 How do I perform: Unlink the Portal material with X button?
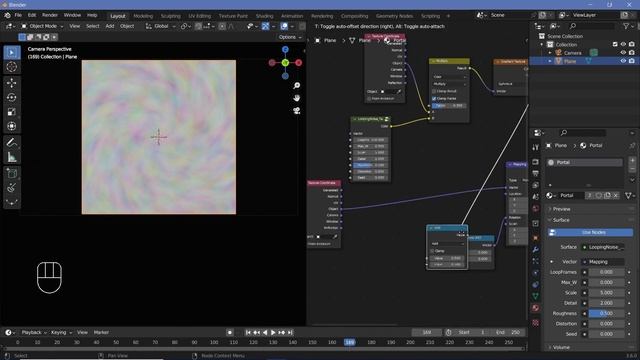point(616,196)
